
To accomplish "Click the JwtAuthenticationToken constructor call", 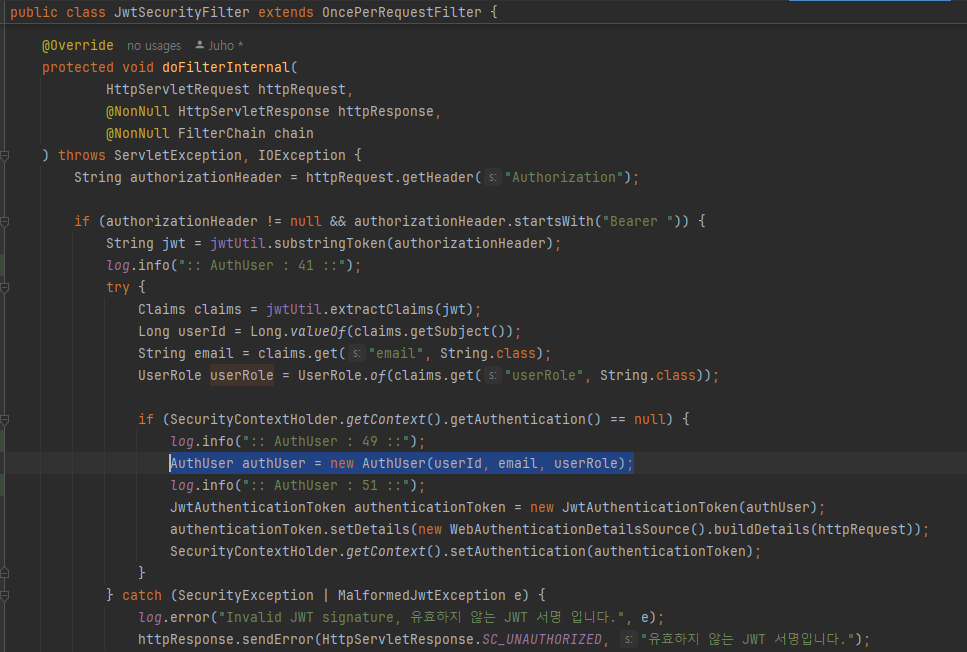I will coord(650,508).
